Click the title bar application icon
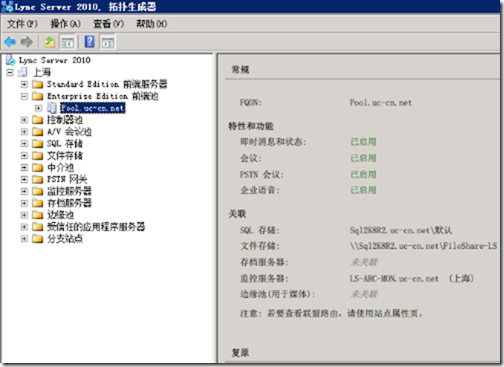 (x=7, y=7)
